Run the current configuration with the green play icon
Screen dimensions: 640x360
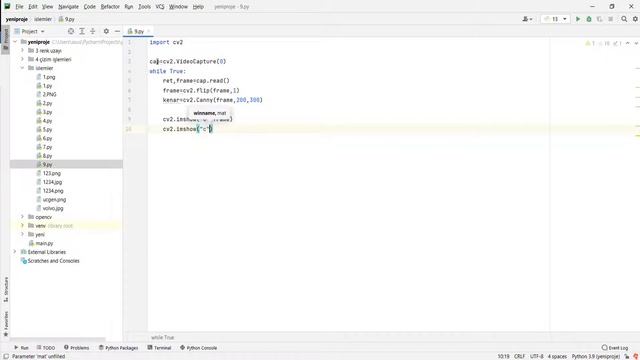pyautogui.click(x=578, y=19)
